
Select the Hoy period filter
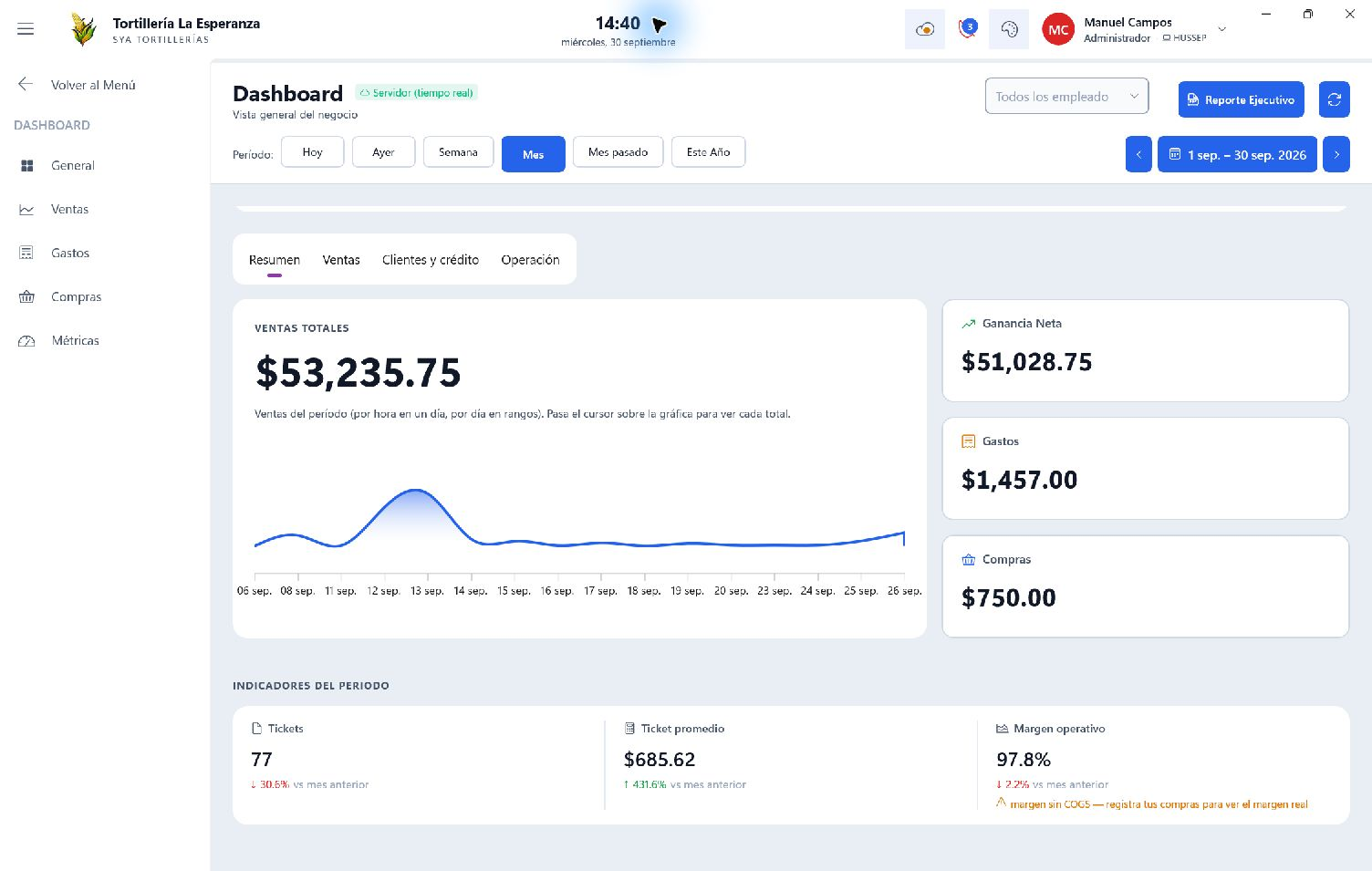[312, 152]
